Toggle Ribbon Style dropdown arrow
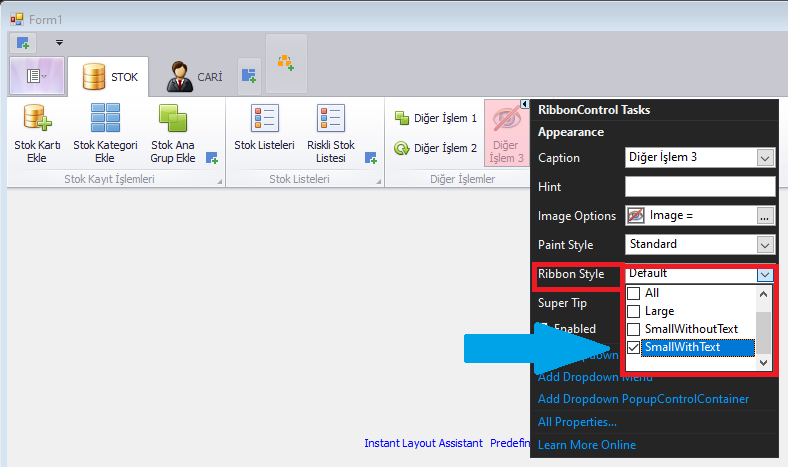Image resolution: width=788 pixels, height=467 pixels. [x=765, y=274]
